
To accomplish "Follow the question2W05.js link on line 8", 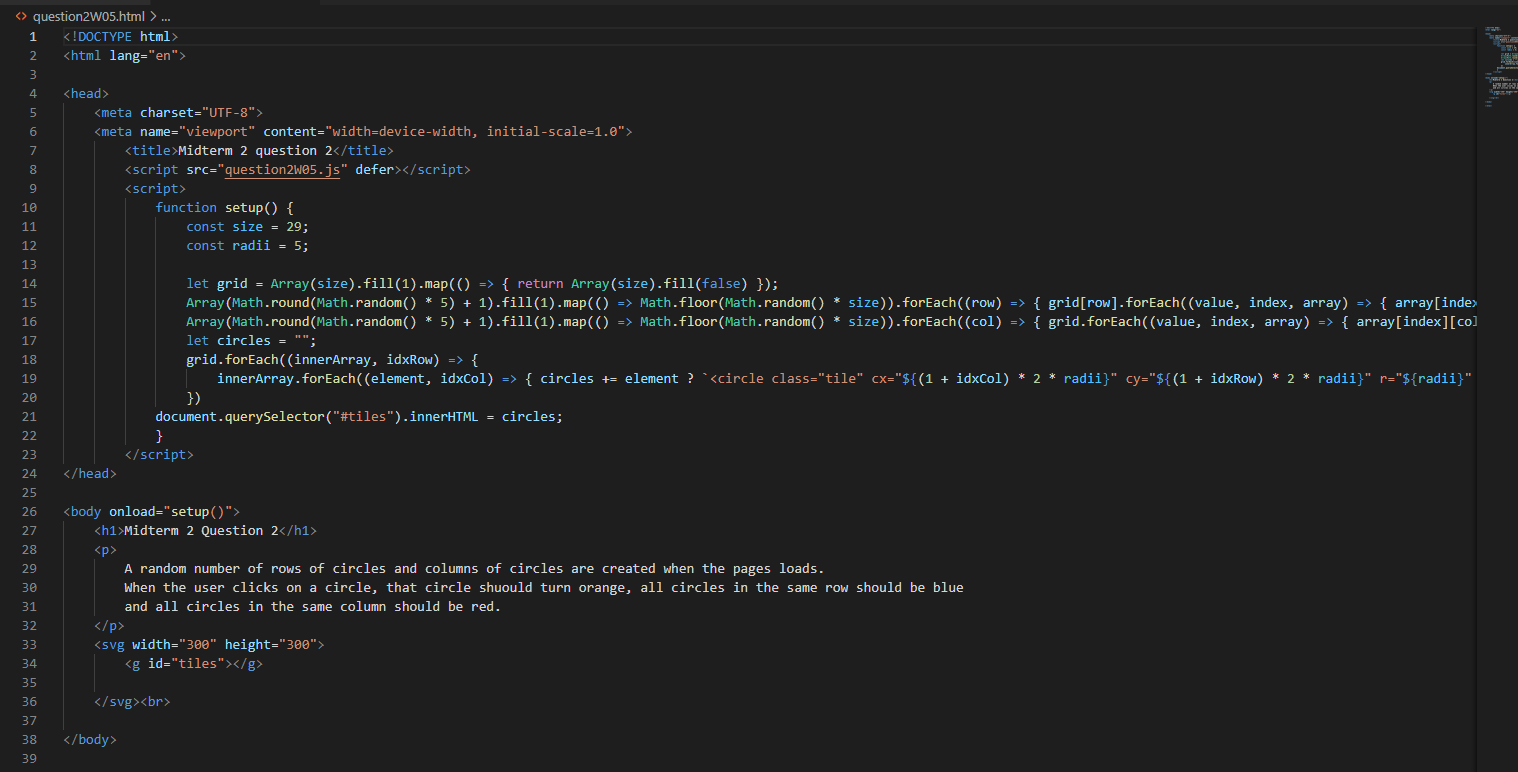I will (284, 170).
